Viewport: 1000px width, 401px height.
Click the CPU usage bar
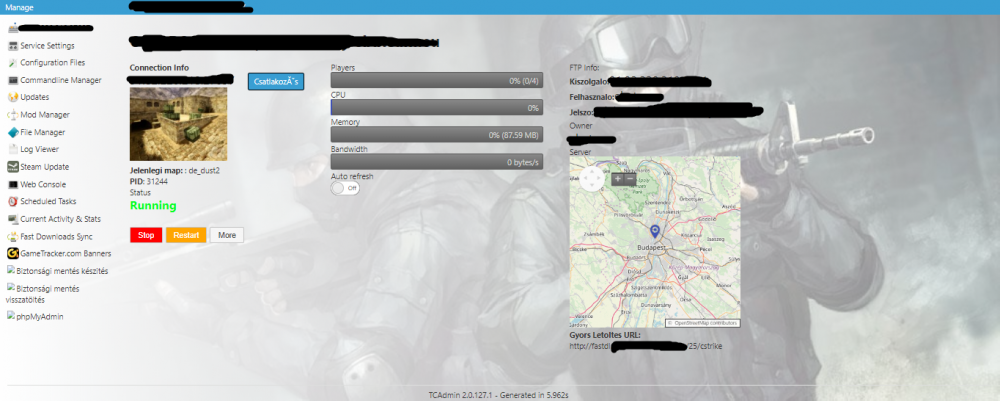pos(437,108)
